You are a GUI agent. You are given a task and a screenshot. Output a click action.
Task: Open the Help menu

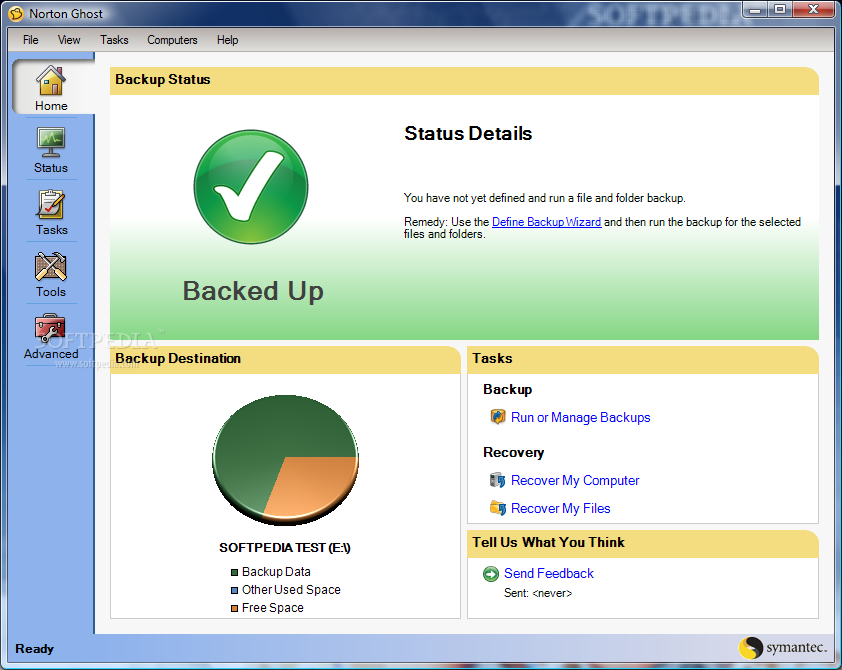point(227,40)
